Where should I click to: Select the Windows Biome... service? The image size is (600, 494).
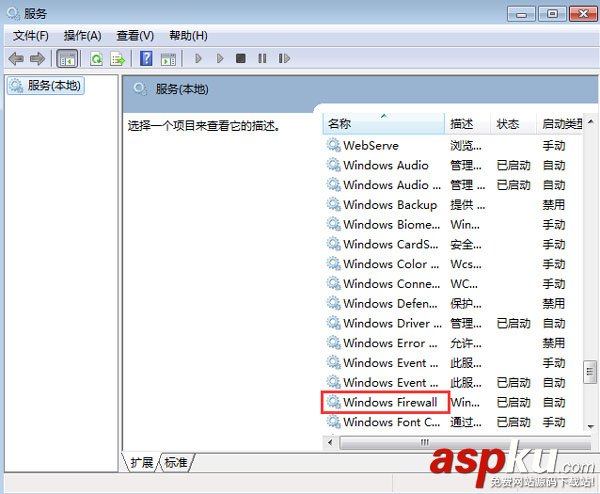coord(453,225)
